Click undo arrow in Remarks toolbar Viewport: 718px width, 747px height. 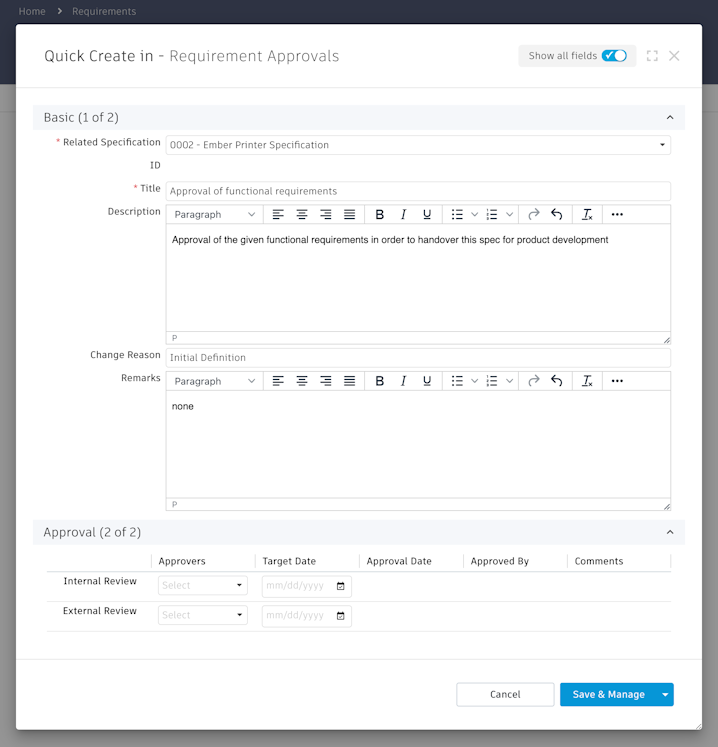click(x=557, y=381)
